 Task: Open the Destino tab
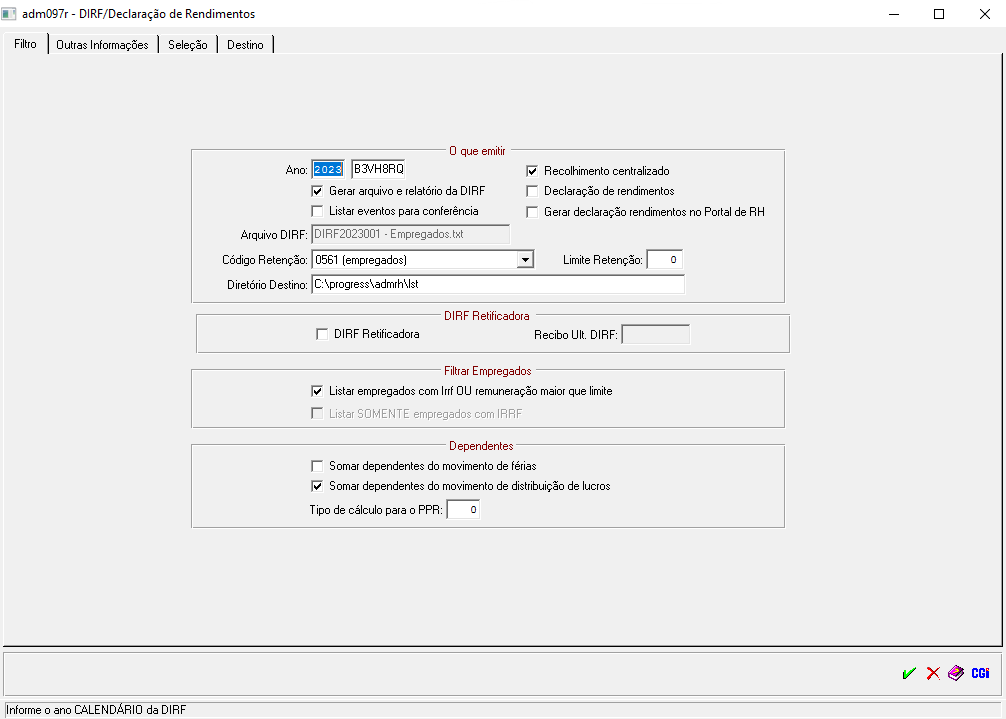pyautogui.click(x=245, y=45)
